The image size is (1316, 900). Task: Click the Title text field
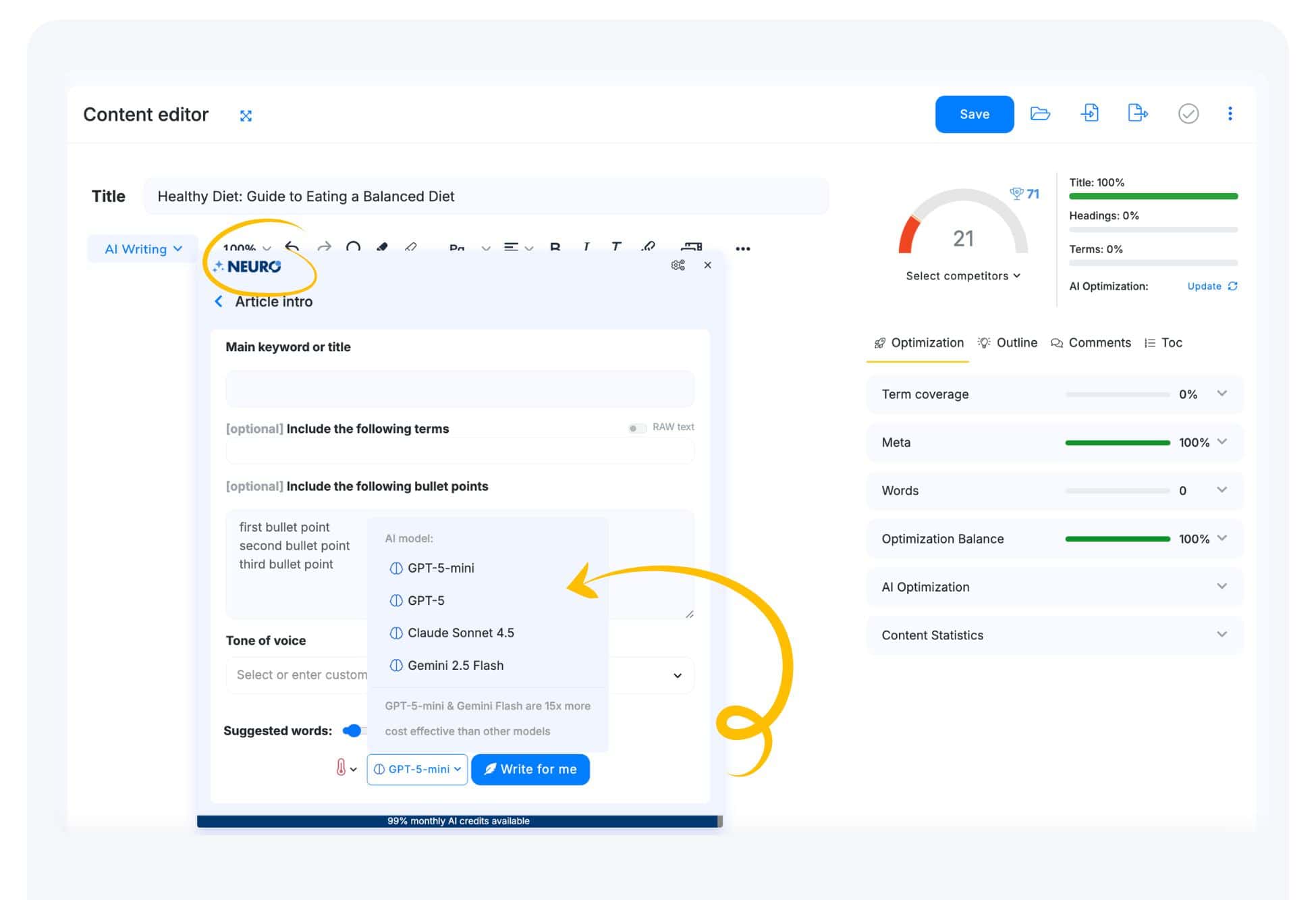coord(486,196)
